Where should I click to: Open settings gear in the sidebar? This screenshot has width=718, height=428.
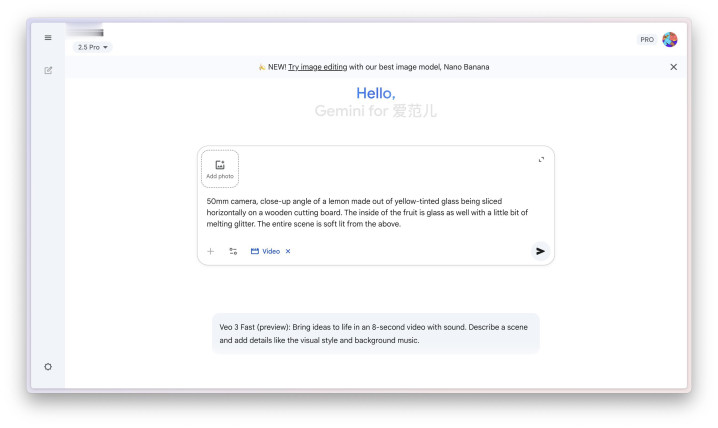(48, 367)
